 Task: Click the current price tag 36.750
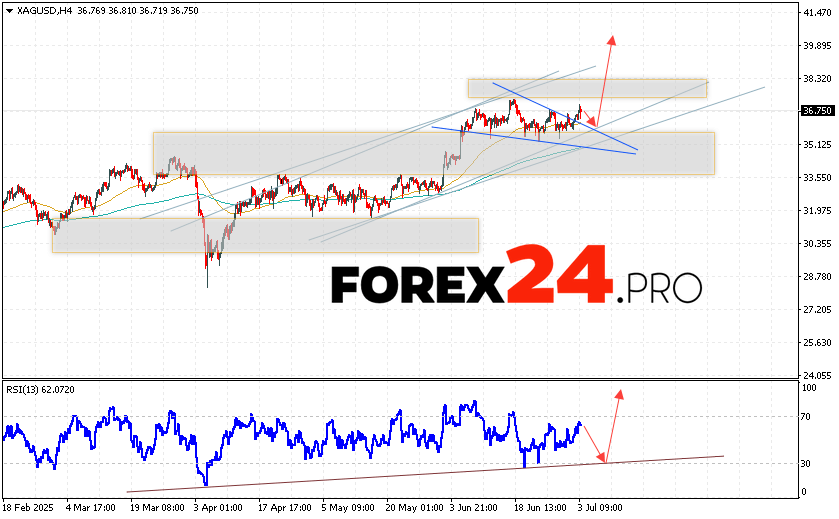point(817,111)
